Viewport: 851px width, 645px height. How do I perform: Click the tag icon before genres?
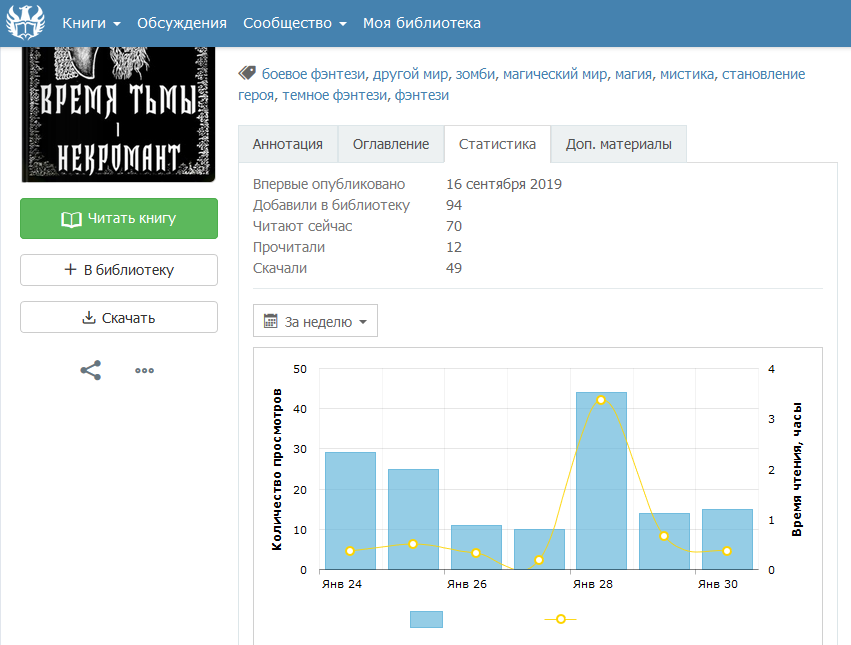[x=247, y=74]
